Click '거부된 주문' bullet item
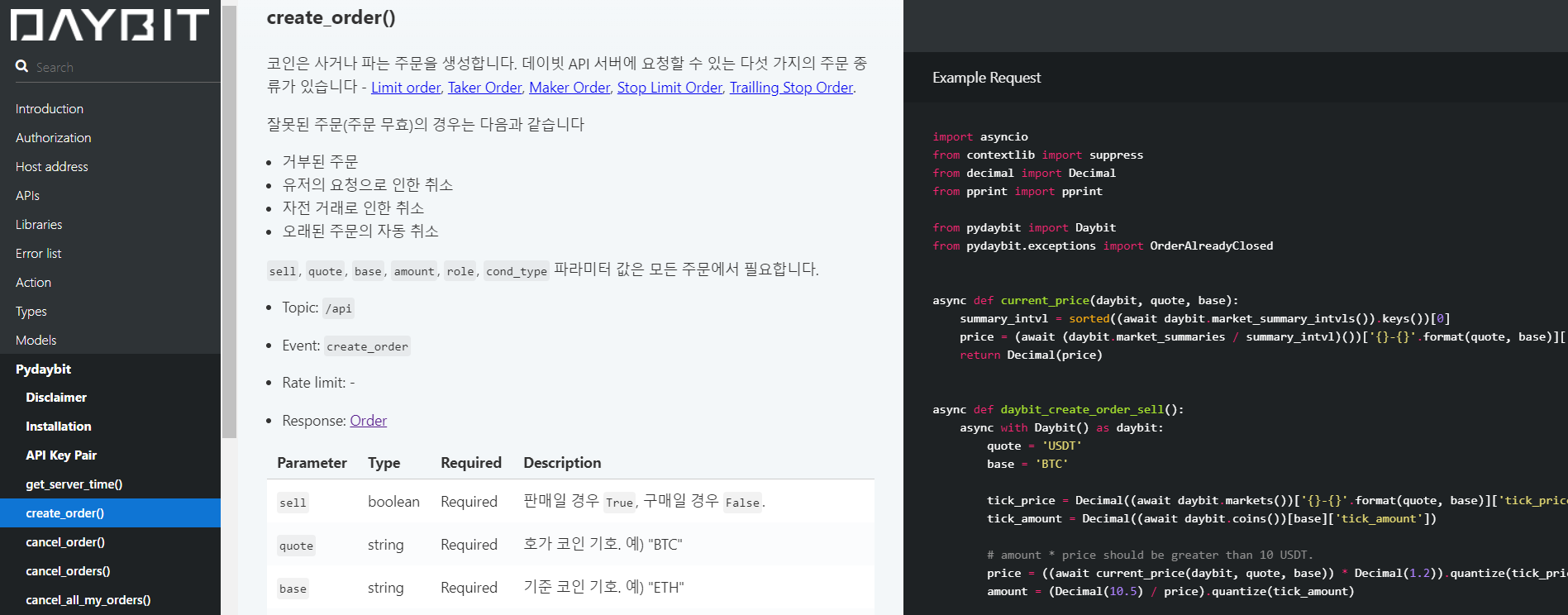Image resolution: width=1568 pixels, height=615 pixels. (x=320, y=161)
